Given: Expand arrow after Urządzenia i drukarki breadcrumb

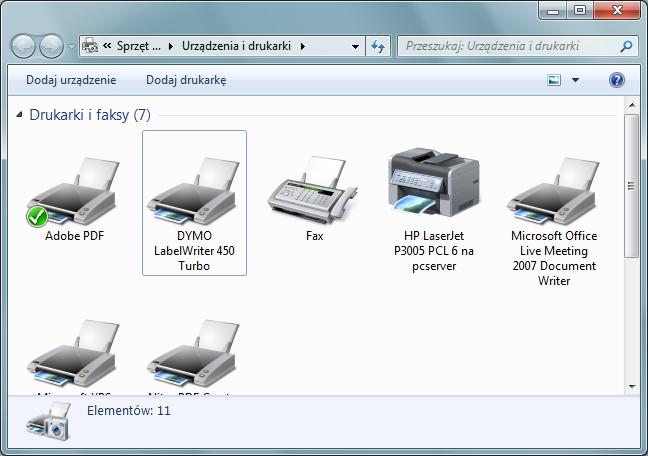Looking at the screenshot, I should coord(303,46).
